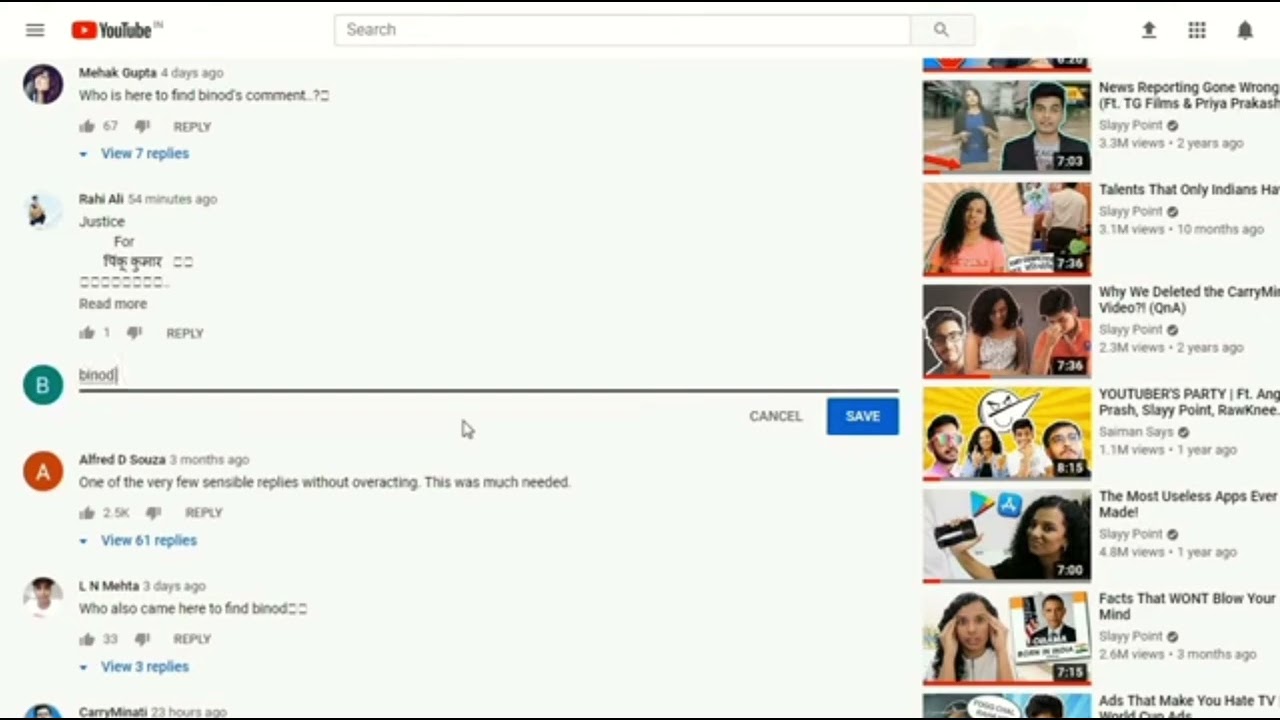Viewport: 1280px width, 720px height.
Task: Dislike L N Mehta's comment
Action: tap(142, 639)
